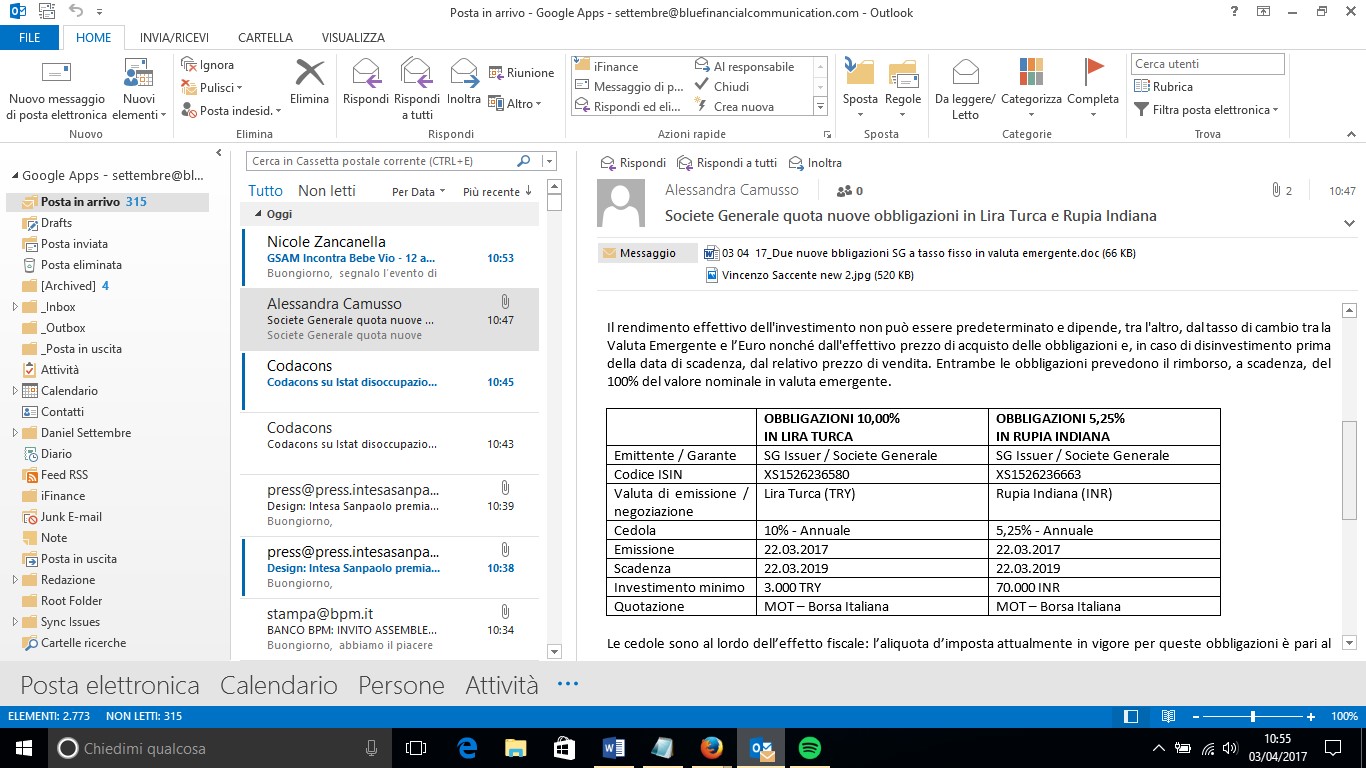Open the .doc attachment

920,253
